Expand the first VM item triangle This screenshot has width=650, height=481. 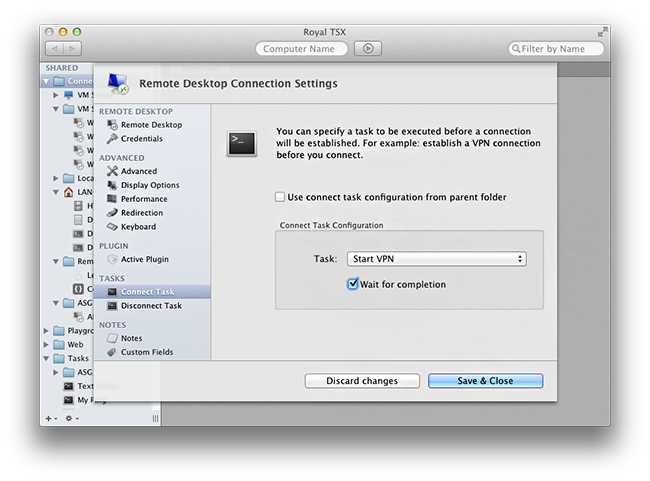56,95
